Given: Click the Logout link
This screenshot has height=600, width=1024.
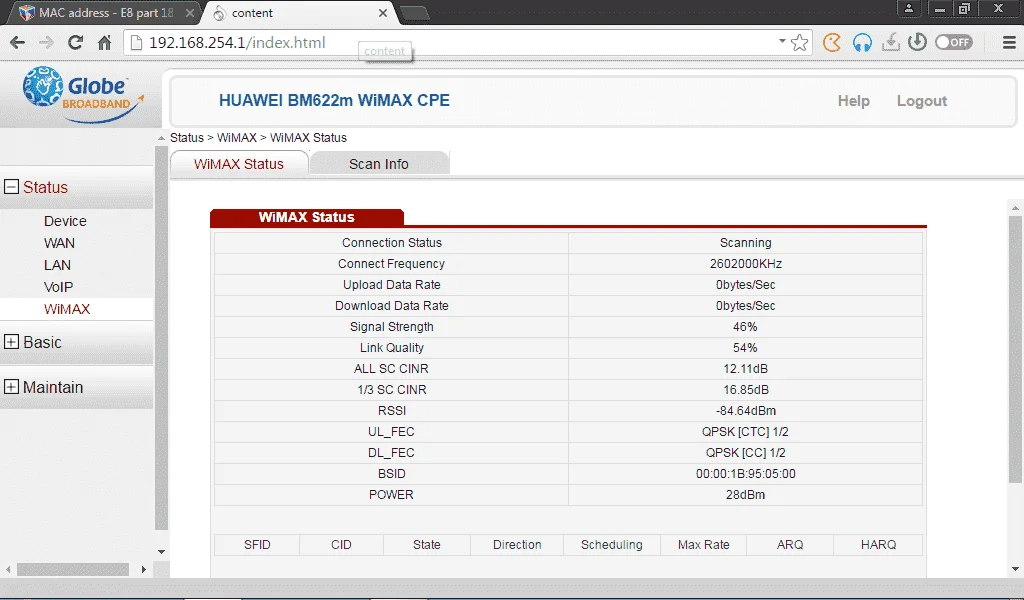Looking at the screenshot, I should [x=921, y=101].
